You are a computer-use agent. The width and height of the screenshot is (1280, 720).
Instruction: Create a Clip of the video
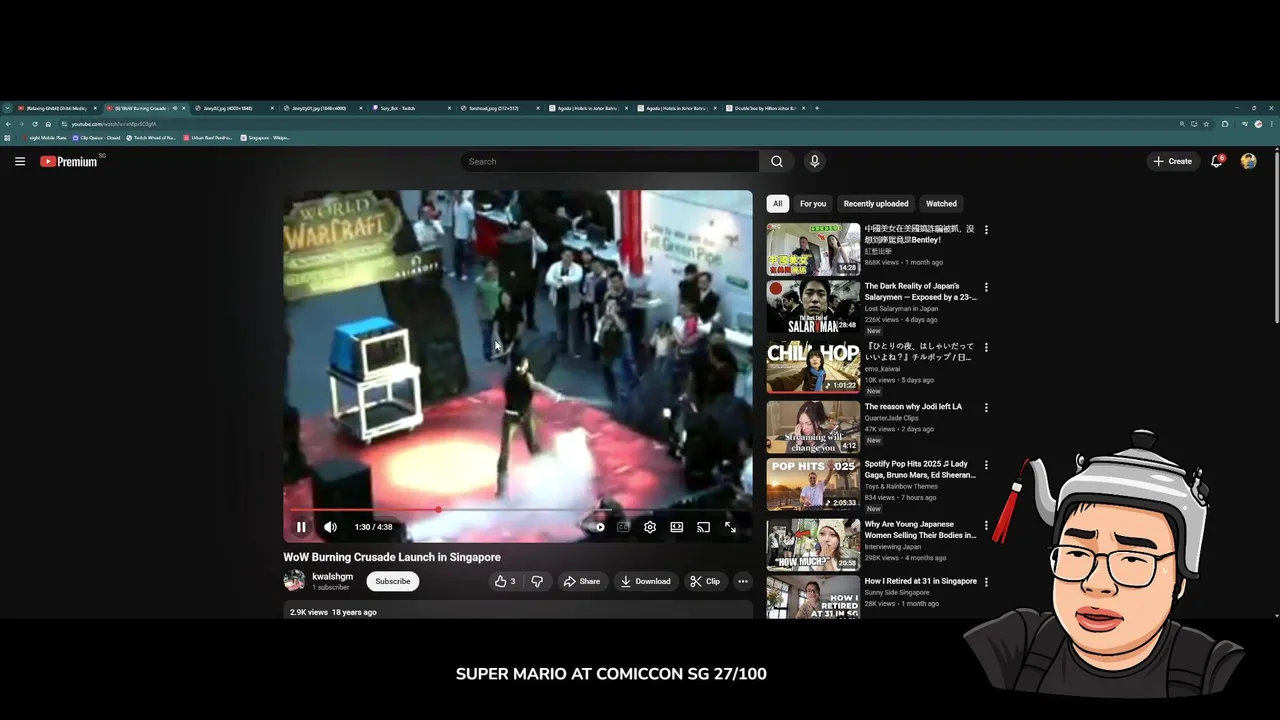(705, 581)
